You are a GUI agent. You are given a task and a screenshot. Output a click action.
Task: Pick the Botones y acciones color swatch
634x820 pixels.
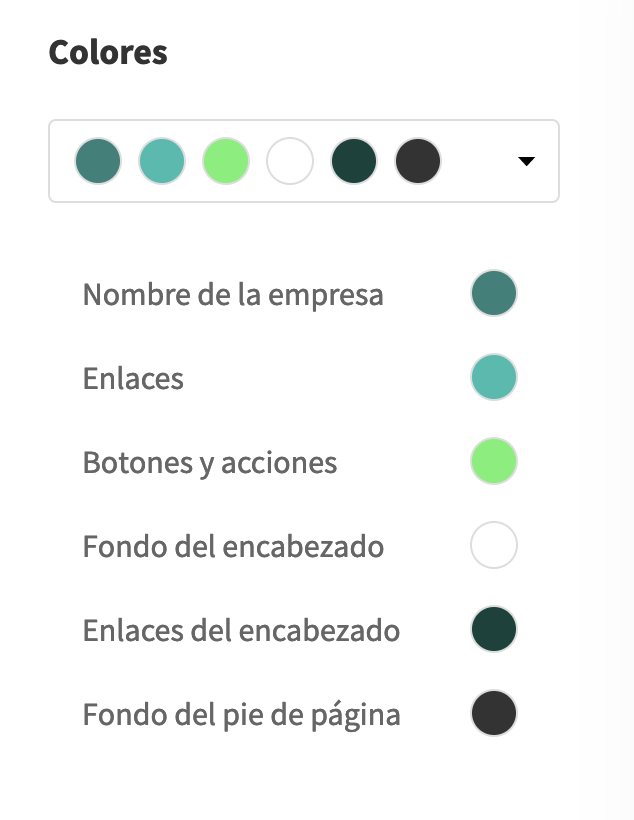493,463
